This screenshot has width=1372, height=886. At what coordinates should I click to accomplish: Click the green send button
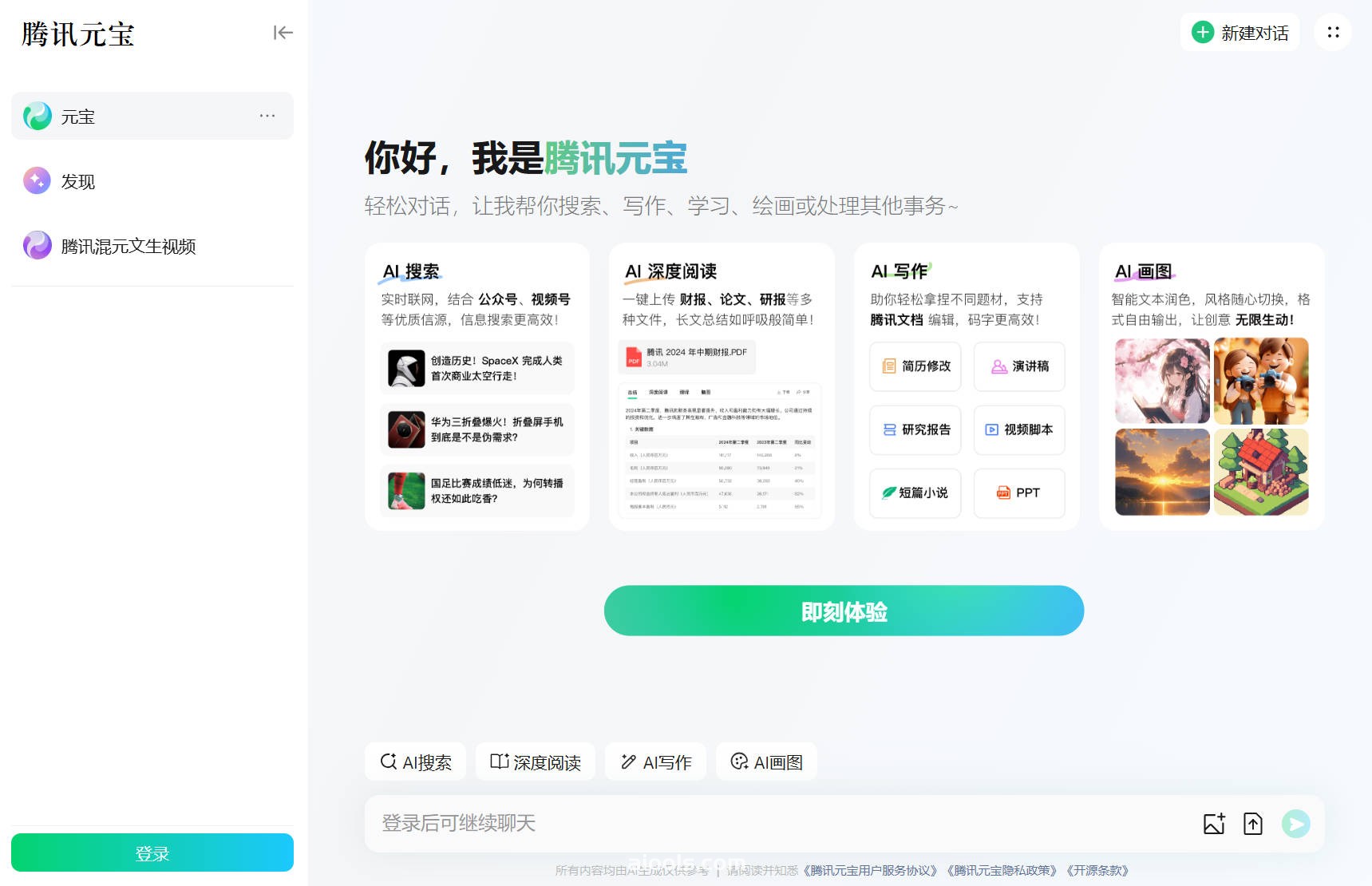pyautogui.click(x=1295, y=824)
